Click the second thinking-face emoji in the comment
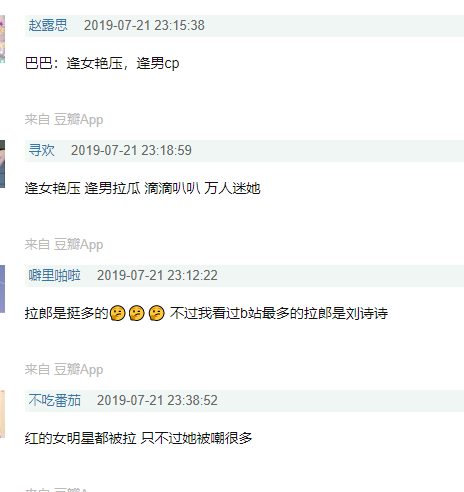The image size is (464, 492). click(137, 313)
